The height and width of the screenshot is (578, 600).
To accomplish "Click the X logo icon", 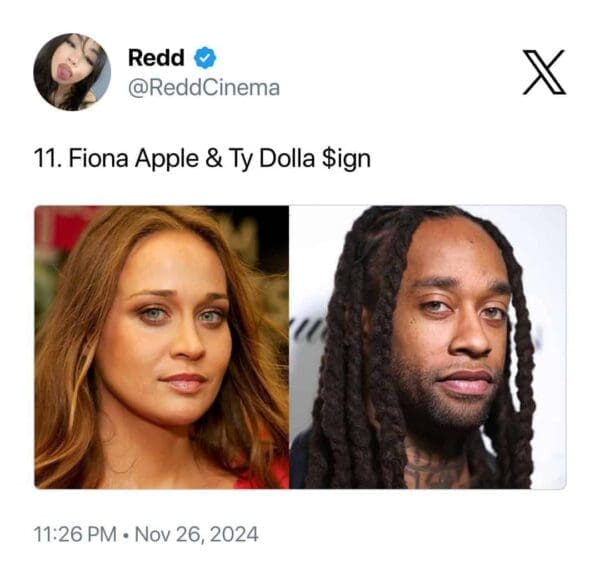I will 544,72.
